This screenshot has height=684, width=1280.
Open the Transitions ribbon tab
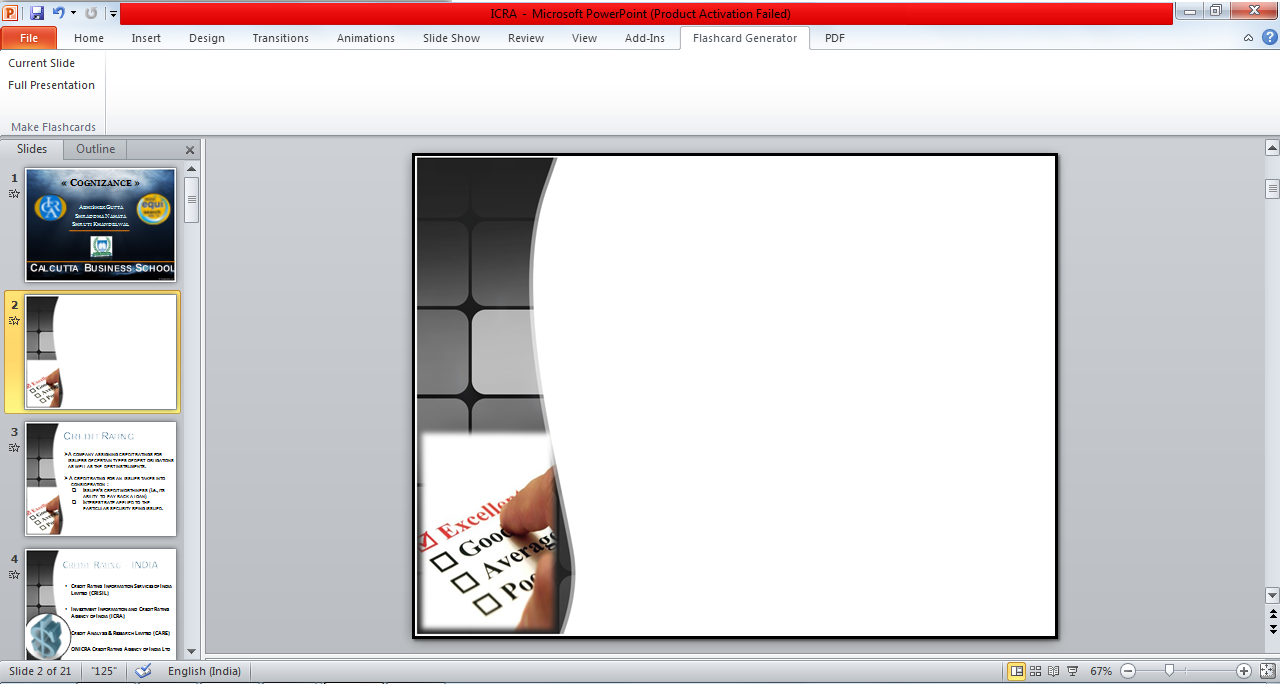[x=281, y=38]
